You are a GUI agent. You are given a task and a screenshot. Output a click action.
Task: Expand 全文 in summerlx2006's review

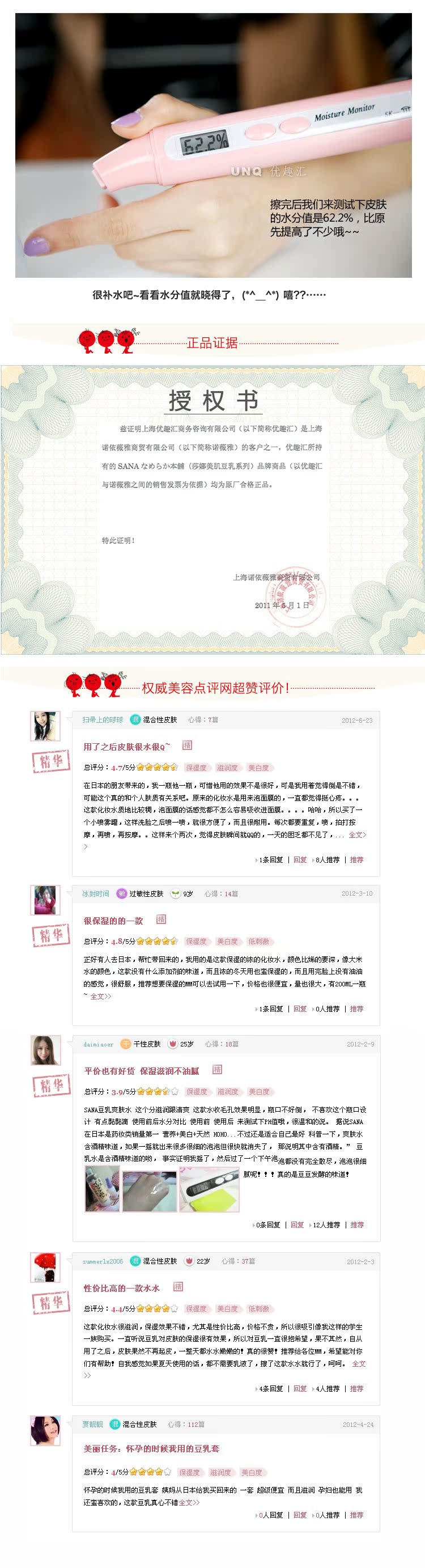[359, 1363]
